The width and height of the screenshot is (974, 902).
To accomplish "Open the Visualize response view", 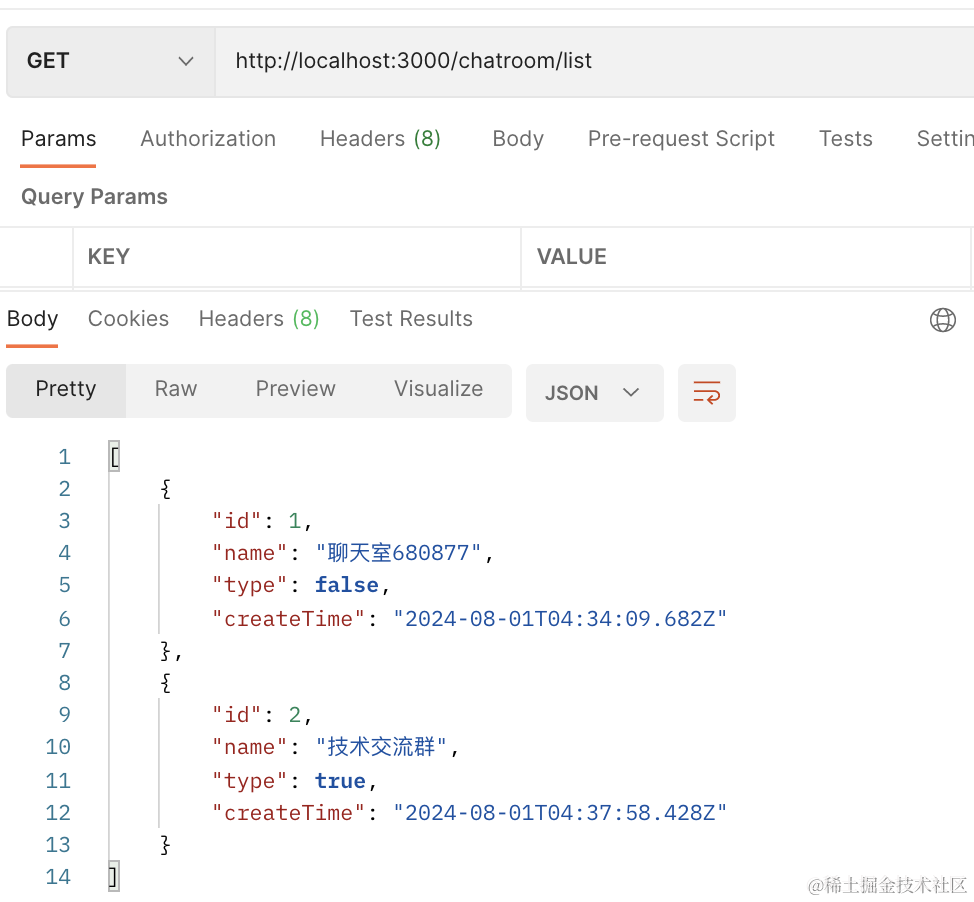I will (438, 389).
